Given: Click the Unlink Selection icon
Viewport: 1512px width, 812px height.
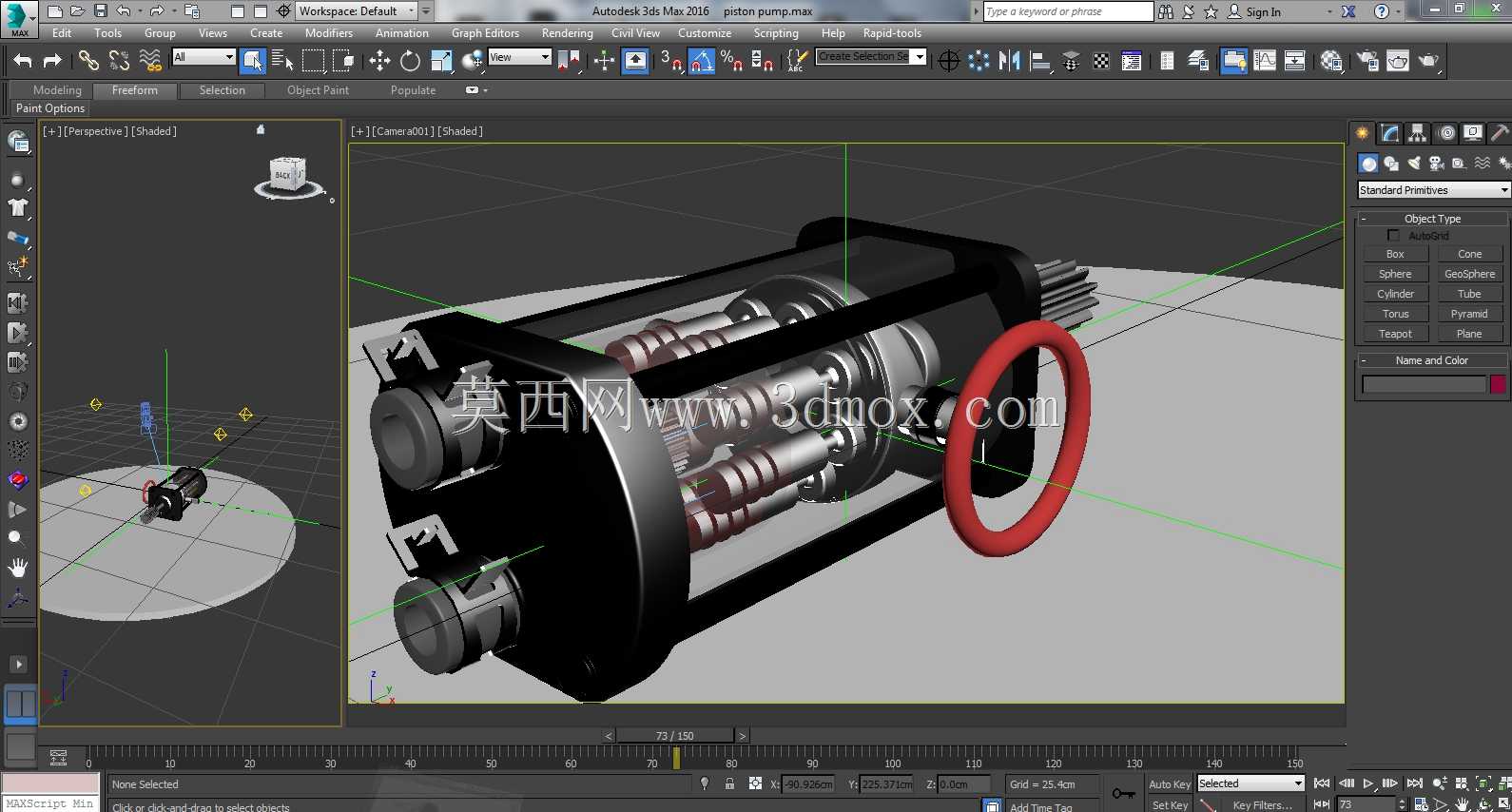Looking at the screenshot, I should pos(119,61).
